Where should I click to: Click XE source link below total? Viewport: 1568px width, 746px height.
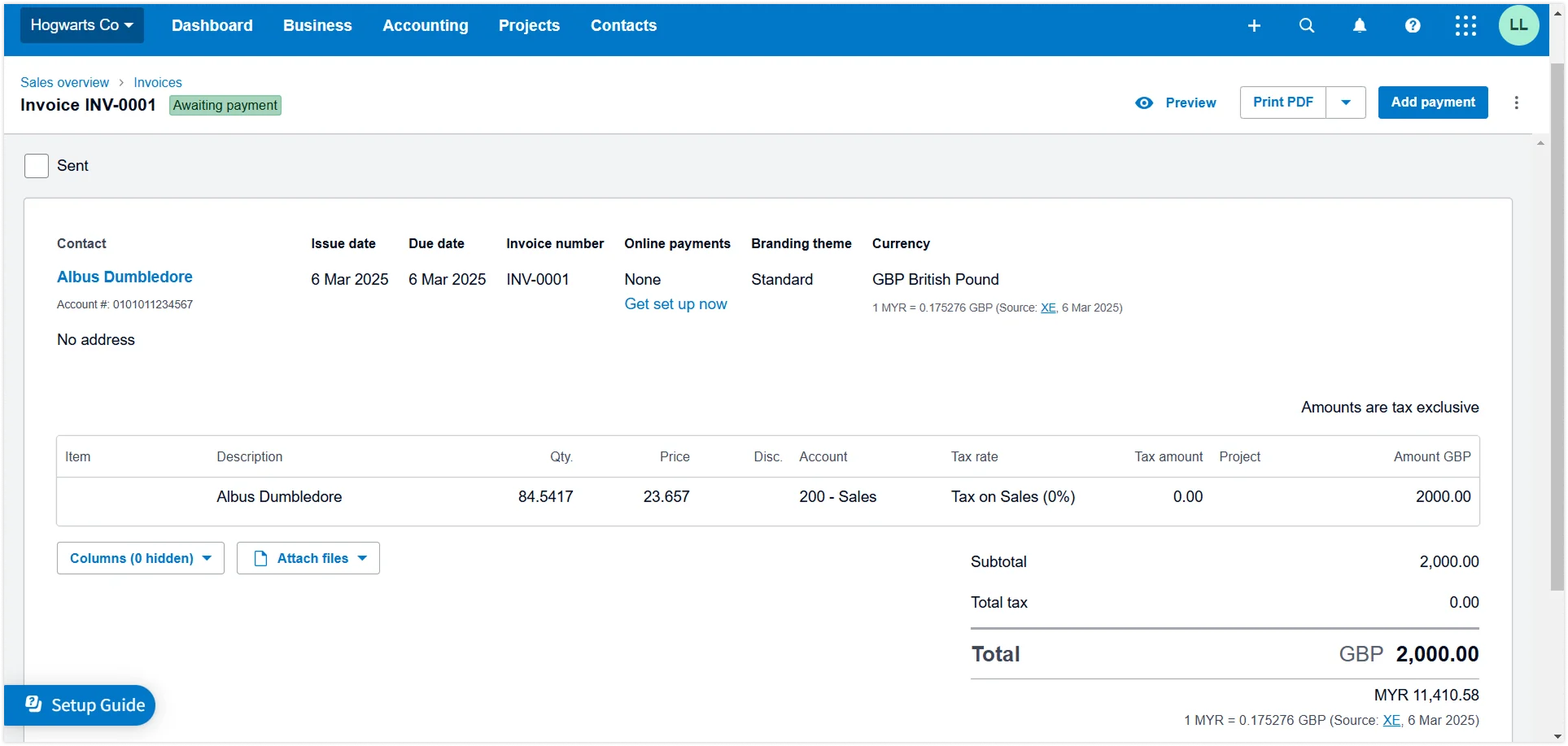(1391, 720)
